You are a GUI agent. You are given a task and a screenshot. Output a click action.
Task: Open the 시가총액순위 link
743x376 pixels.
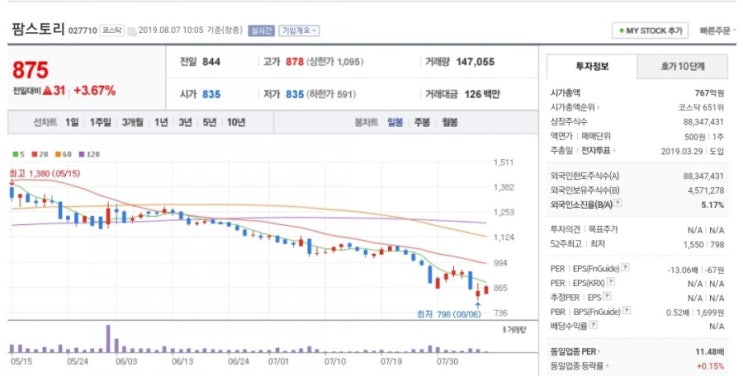pos(574,107)
